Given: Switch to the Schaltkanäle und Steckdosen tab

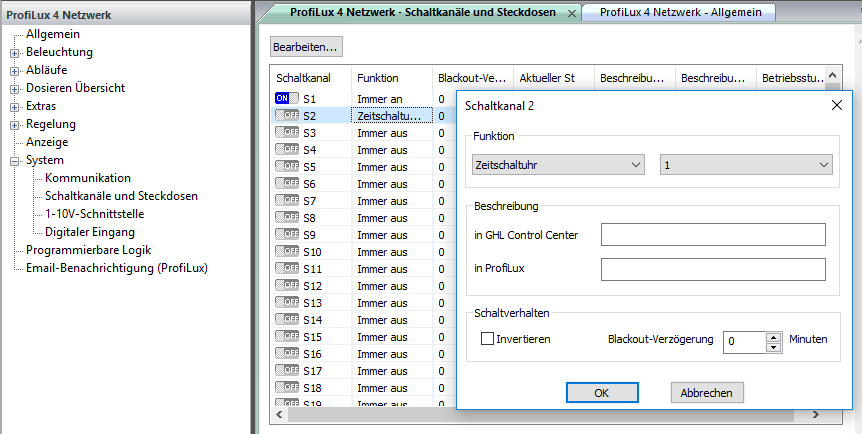Looking at the screenshot, I should [422, 12].
